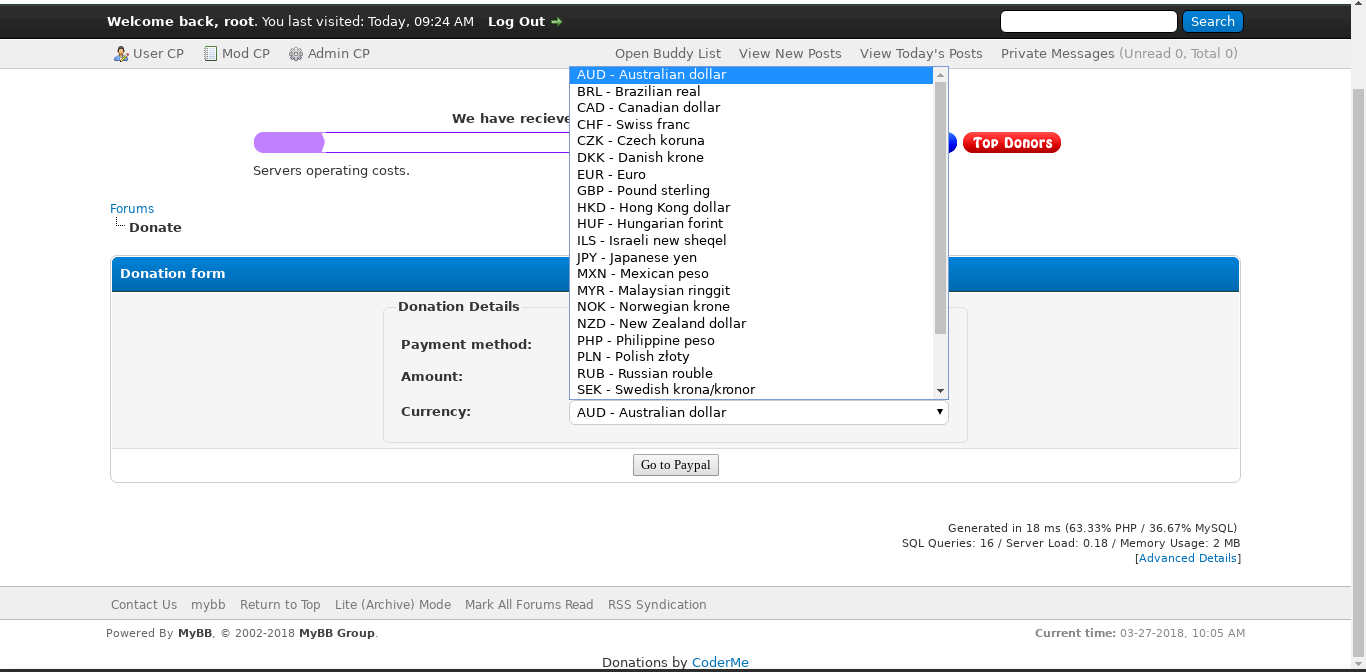The height and width of the screenshot is (672, 1366).
Task: Click the purple donation progress bar
Action: [290, 143]
